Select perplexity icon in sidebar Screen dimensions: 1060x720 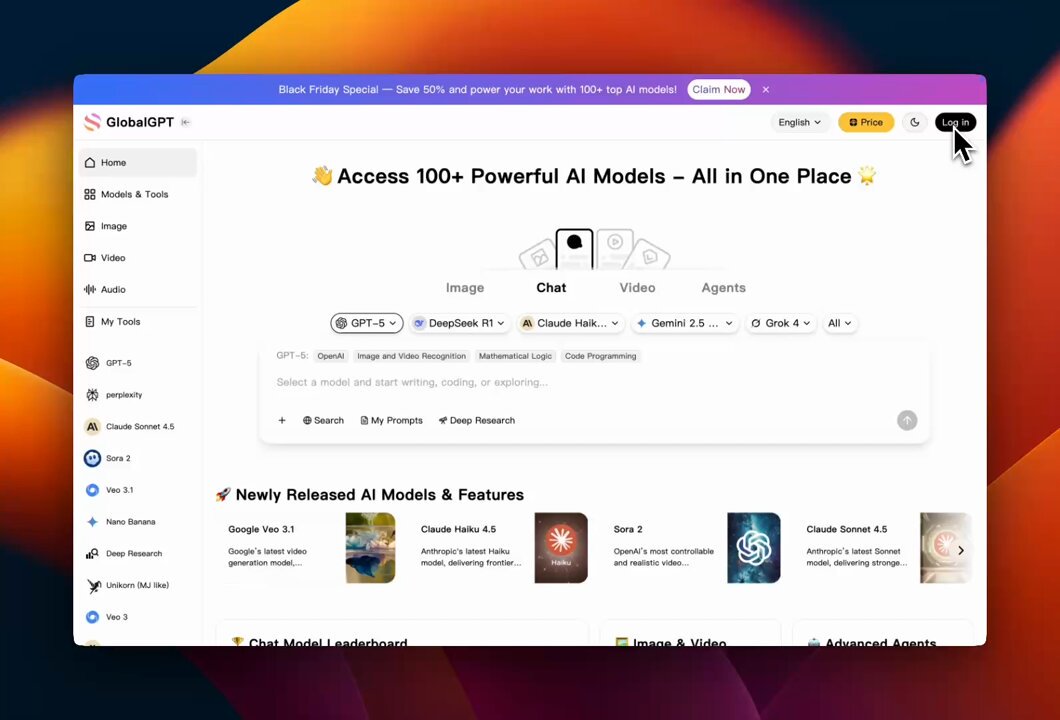pyautogui.click(x=93, y=395)
